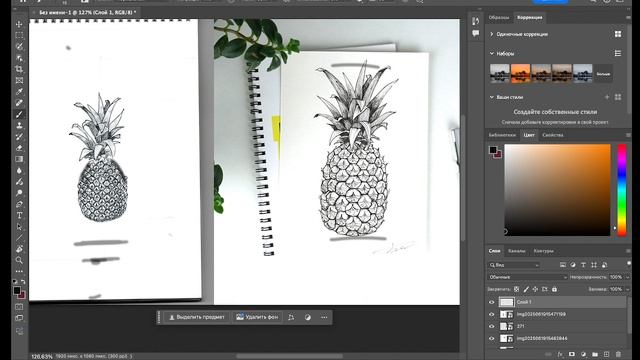Image resolution: width=640 pixels, height=360 pixels.
Task: Open the Layers panel flyout menu
Action: click(628, 251)
